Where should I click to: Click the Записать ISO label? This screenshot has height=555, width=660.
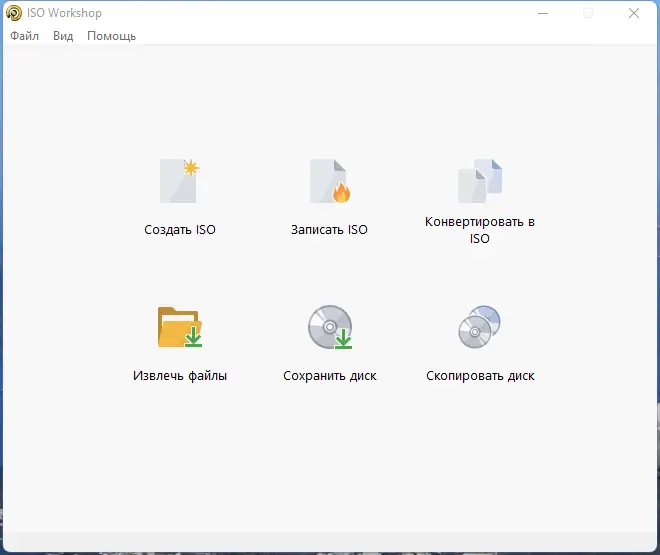(330, 230)
